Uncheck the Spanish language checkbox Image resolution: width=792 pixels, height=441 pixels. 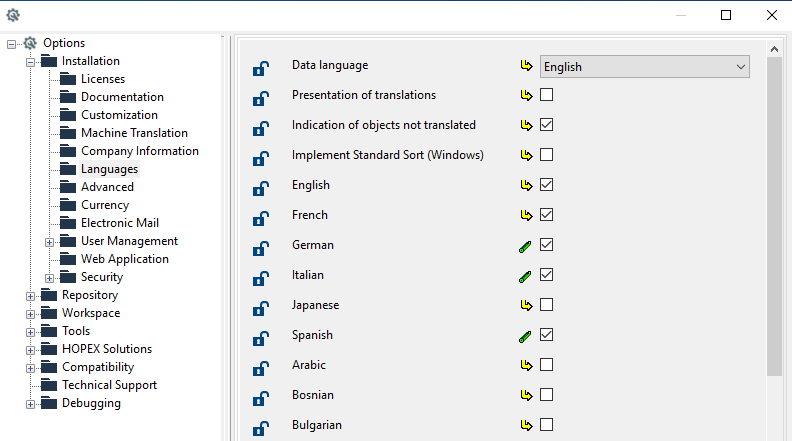click(x=547, y=334)
